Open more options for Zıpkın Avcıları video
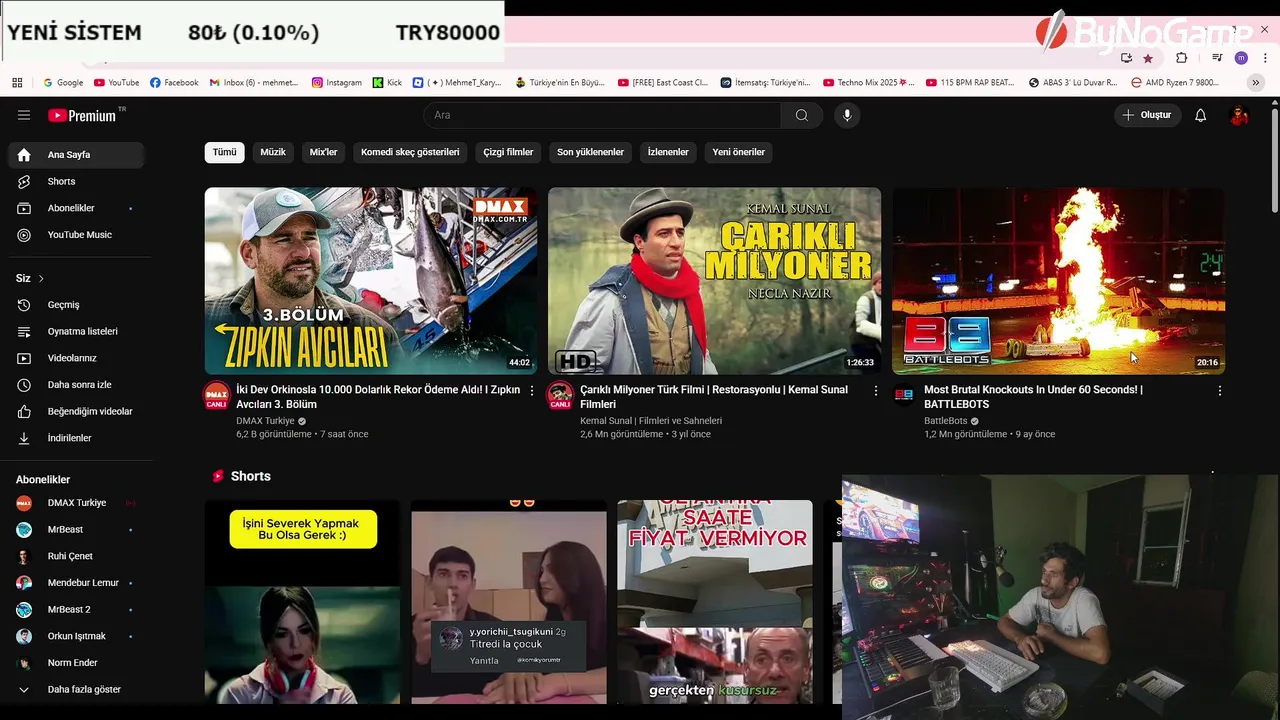1280x720 pixels. coord(532,391)
